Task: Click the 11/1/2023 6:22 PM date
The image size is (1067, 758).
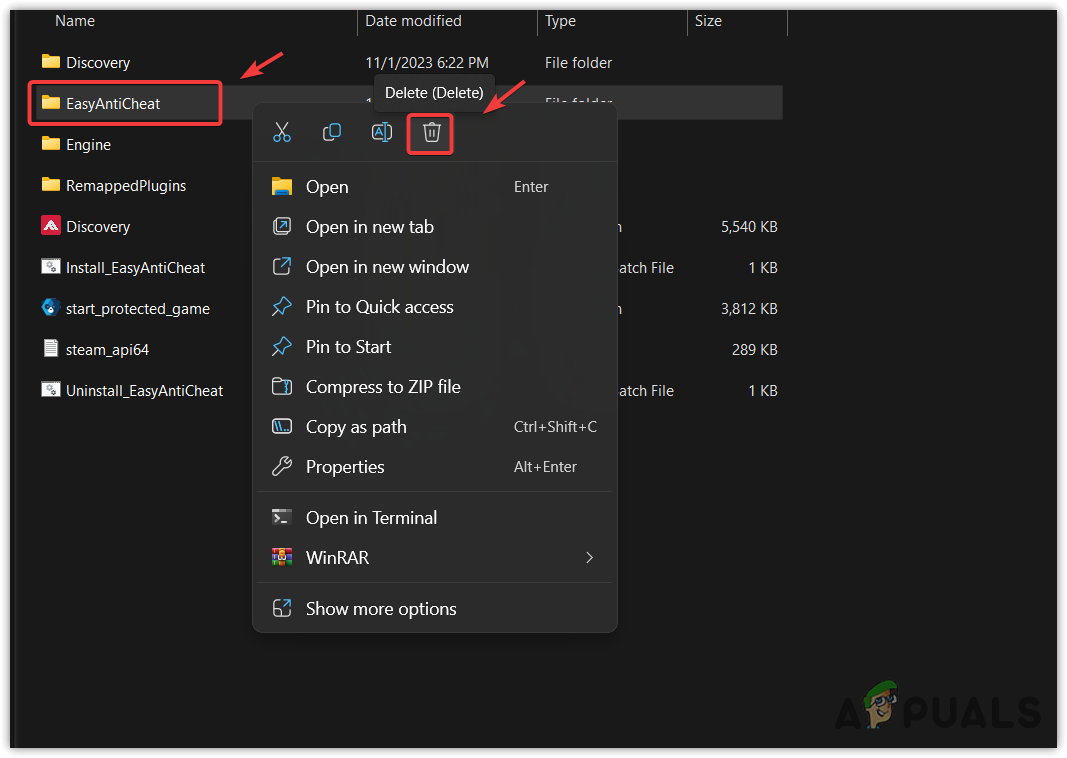Action: click(427, 63)
